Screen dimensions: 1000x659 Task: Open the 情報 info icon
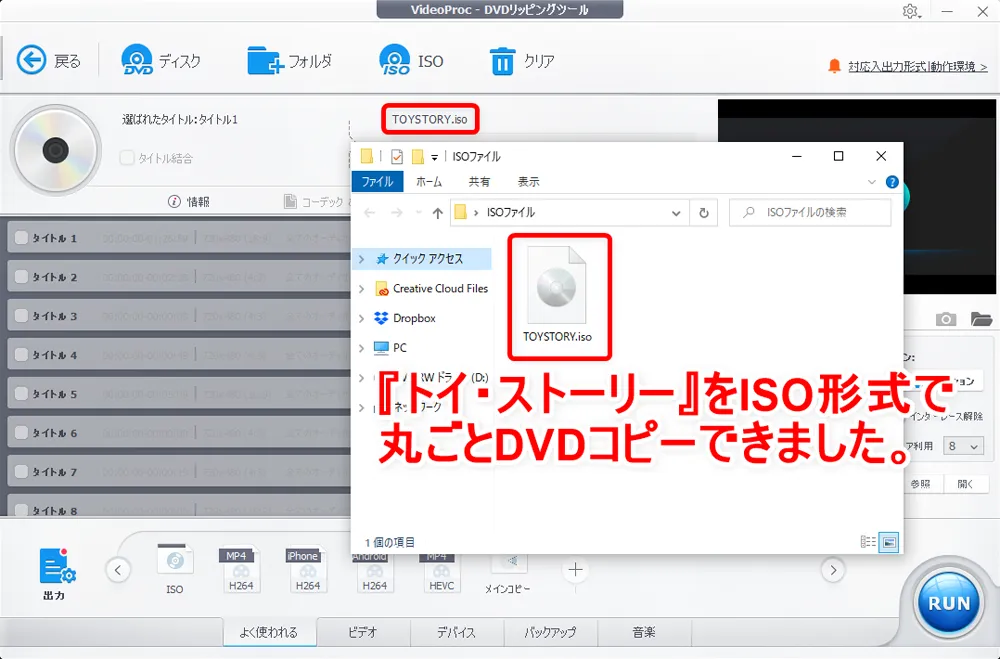coord(174,202)
